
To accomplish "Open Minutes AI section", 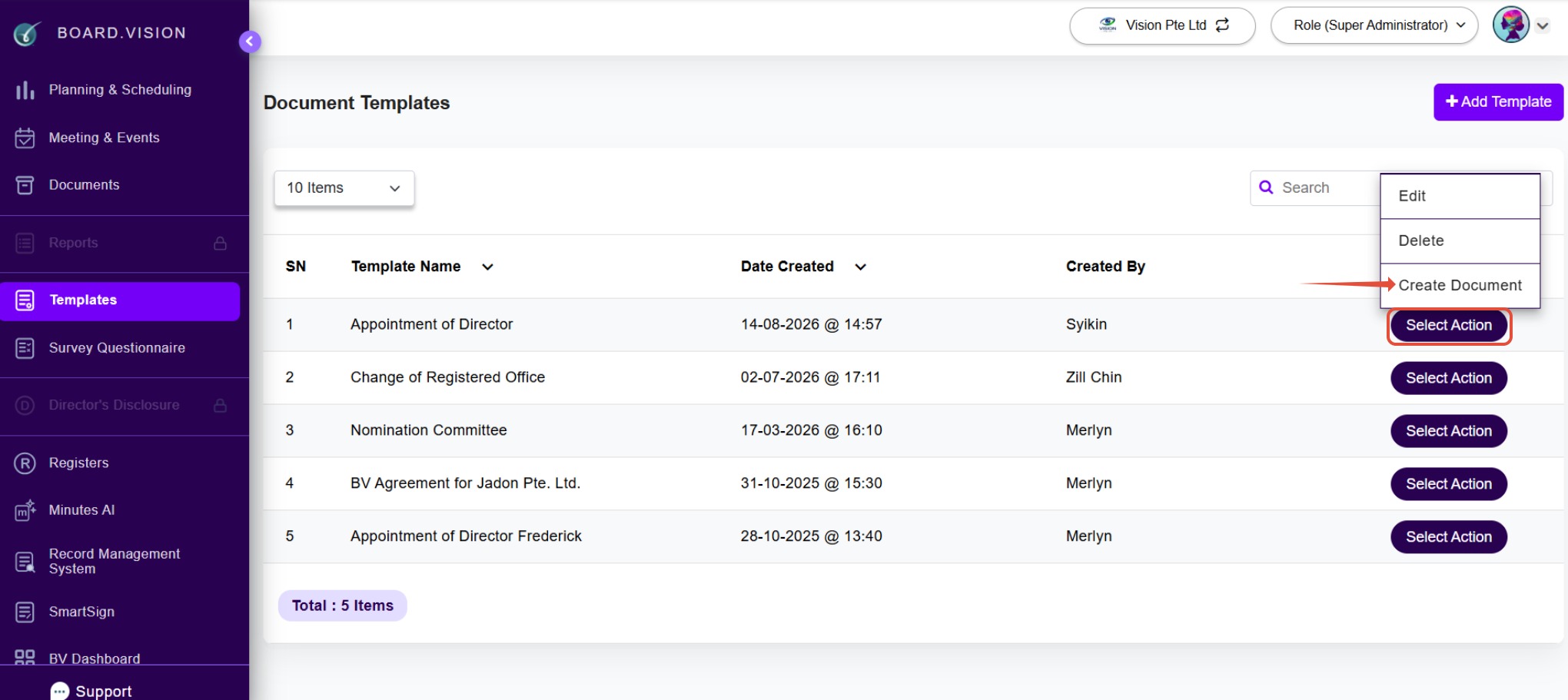I will coord(81,510).
